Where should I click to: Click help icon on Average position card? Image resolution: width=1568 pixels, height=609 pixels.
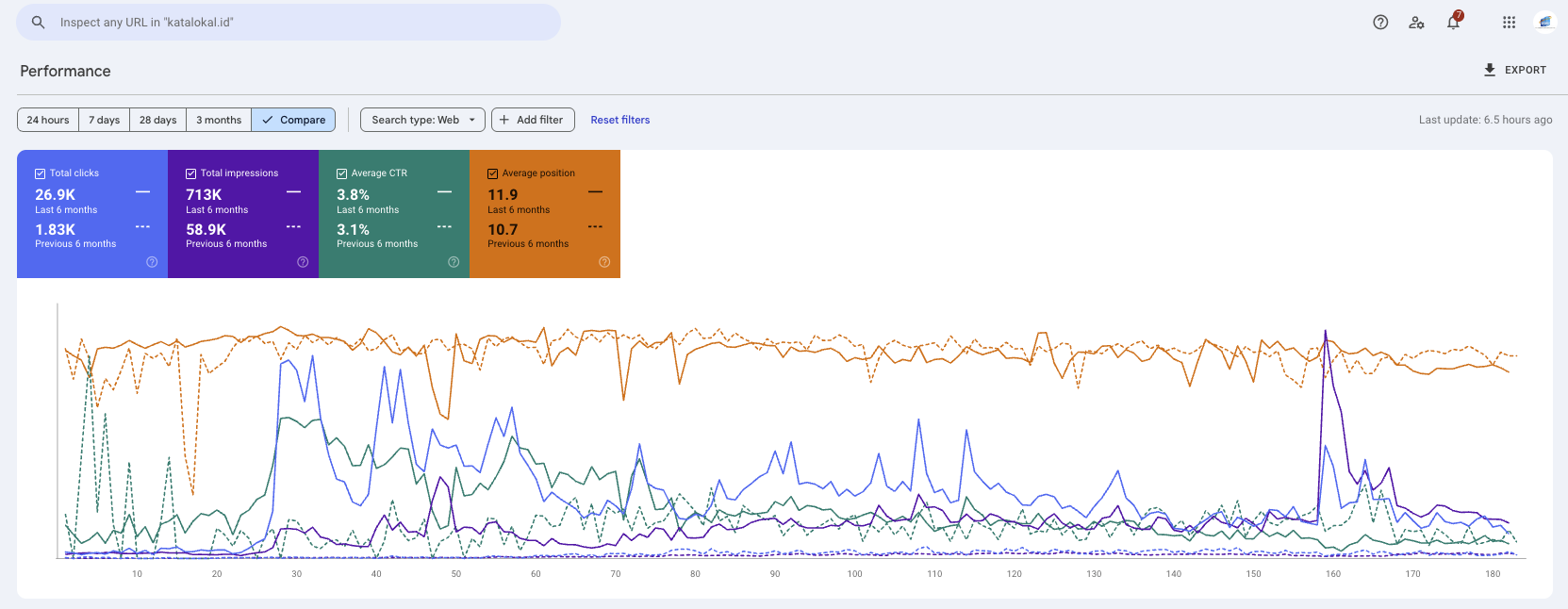(x=604, y=262)
